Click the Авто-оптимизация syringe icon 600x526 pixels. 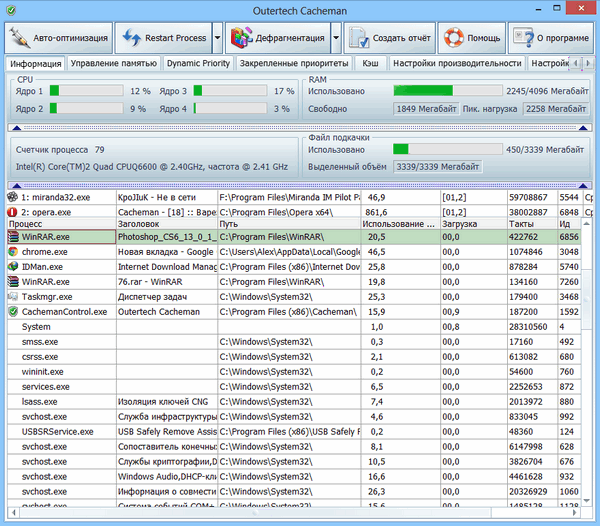21,39
